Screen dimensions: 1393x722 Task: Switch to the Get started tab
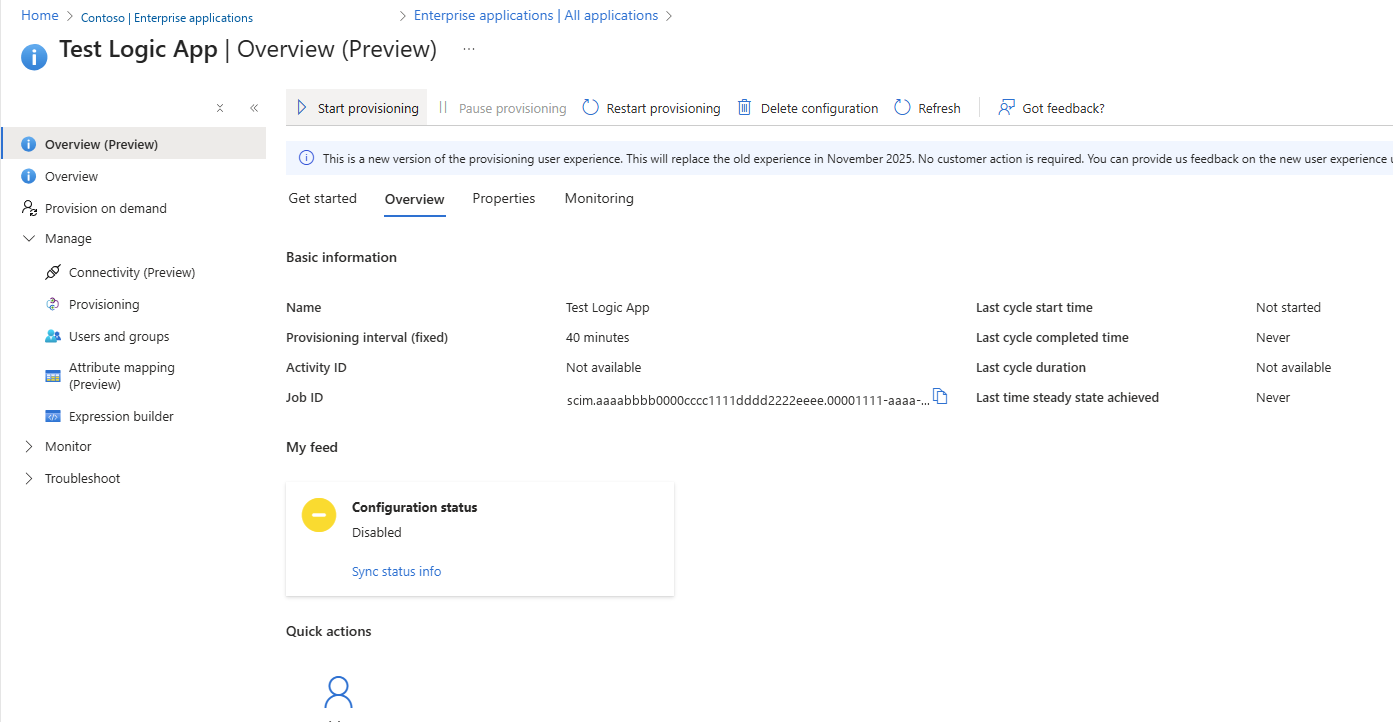click(x=322, y=198)
